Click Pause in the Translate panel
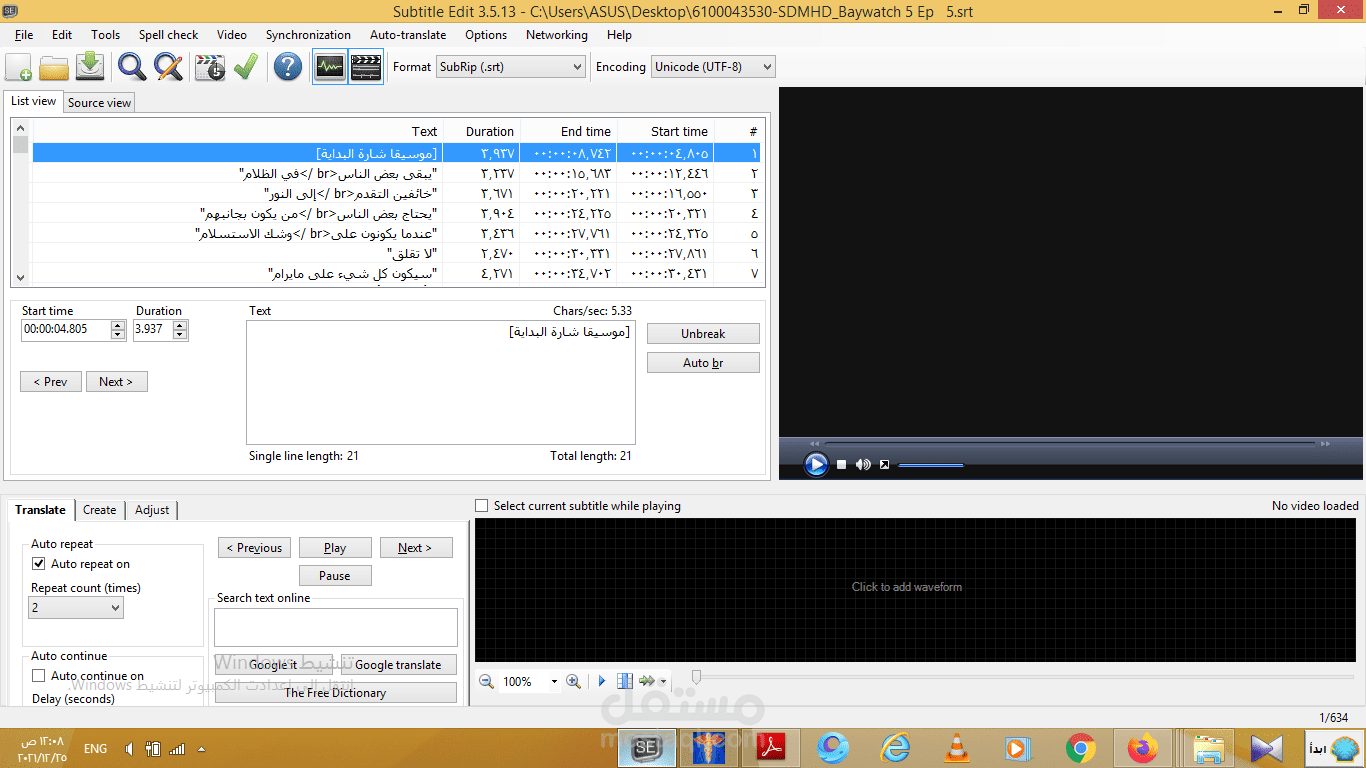1366x768 pixels. coord(335,575)
